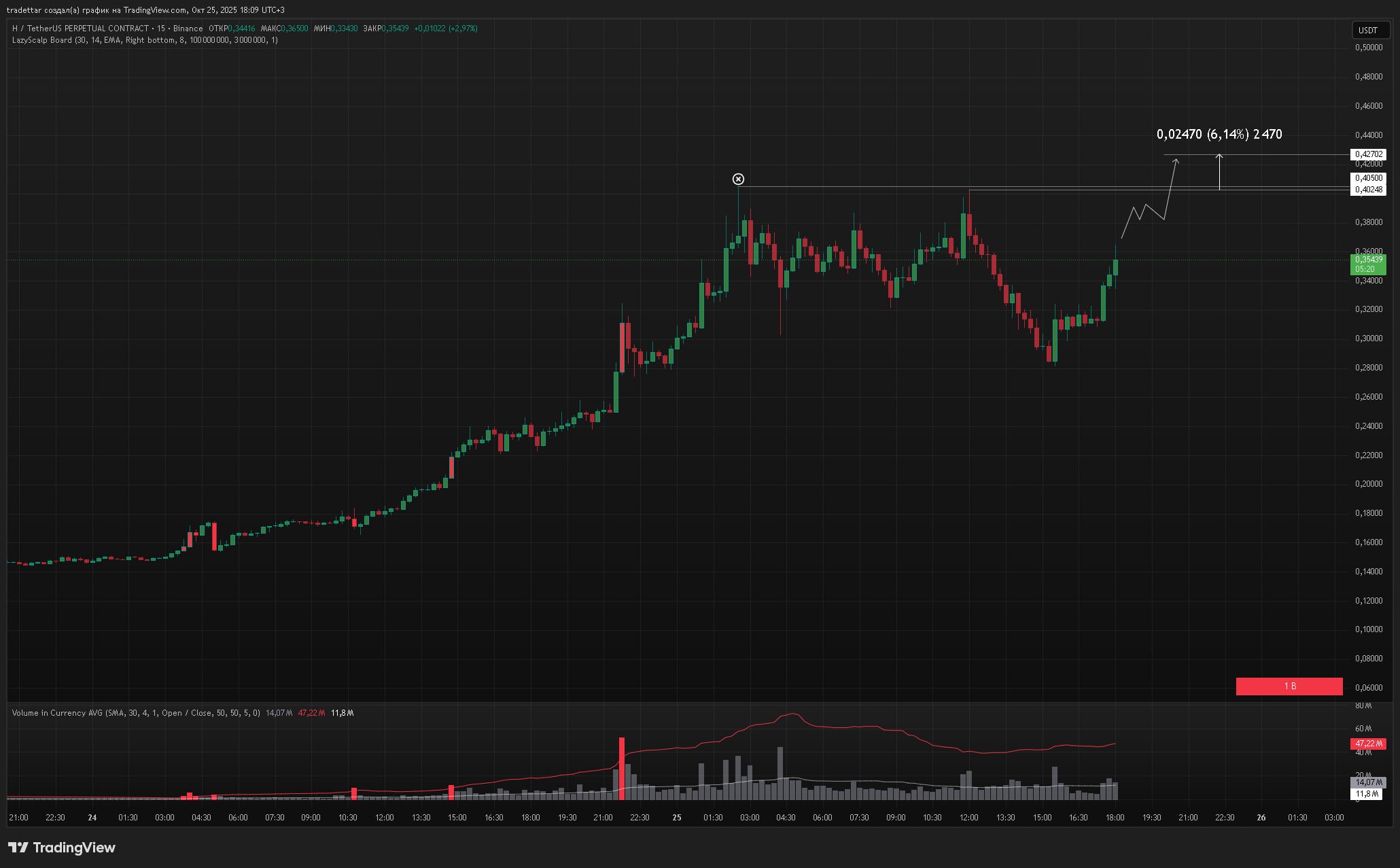Click the H / TetherUS PERPETUAL CONTRACT symbol title
Screen dimensions: 1400x868
click(x=80, y=29)
